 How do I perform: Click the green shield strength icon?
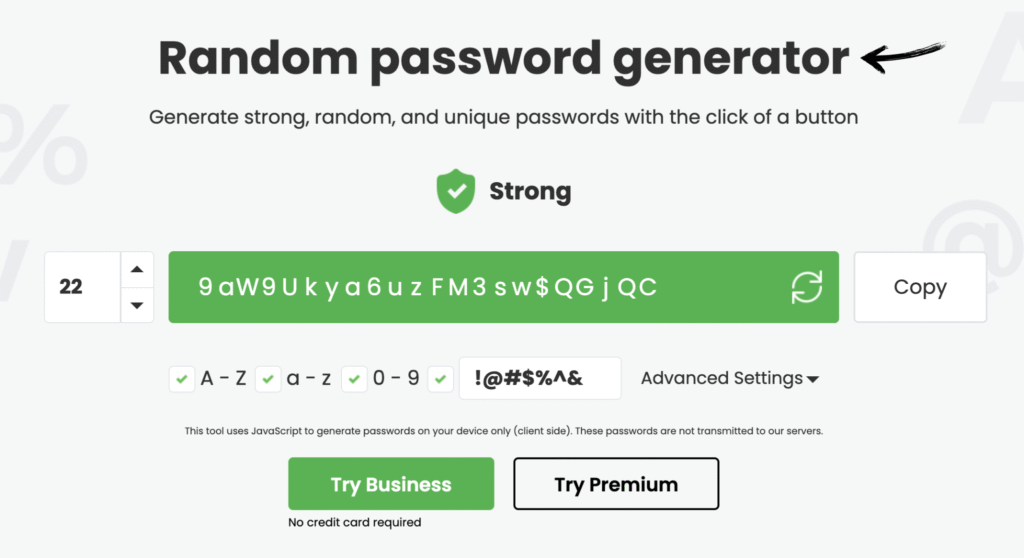(x=456, y=192)
